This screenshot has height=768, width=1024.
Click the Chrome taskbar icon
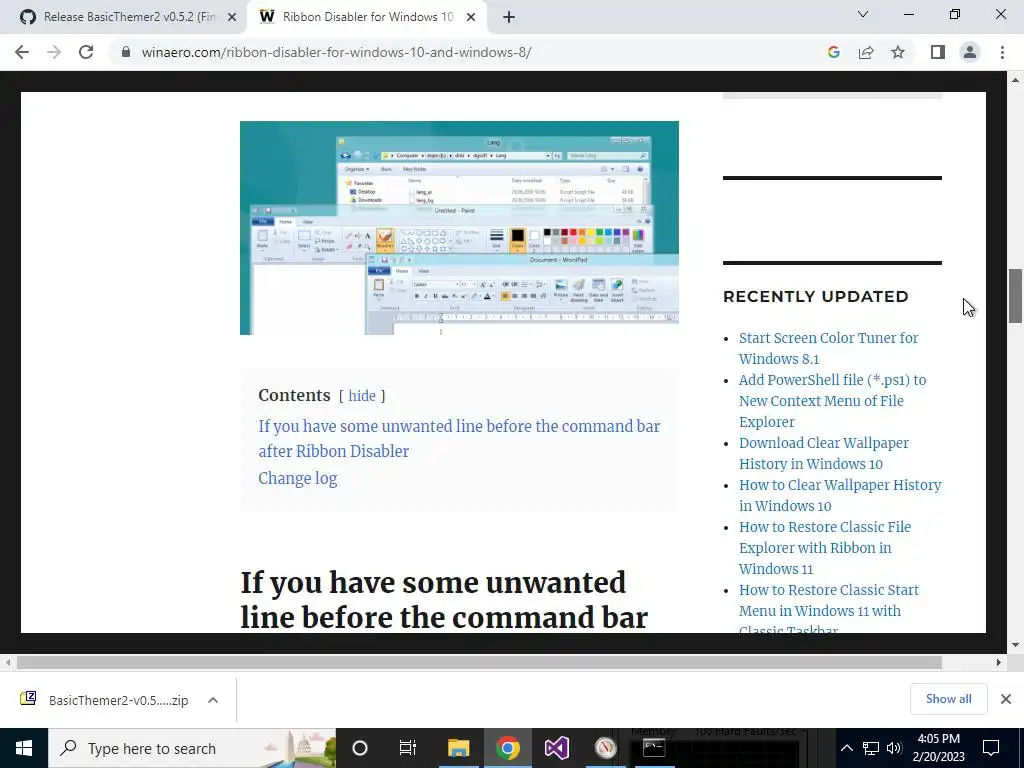[507, 748]
